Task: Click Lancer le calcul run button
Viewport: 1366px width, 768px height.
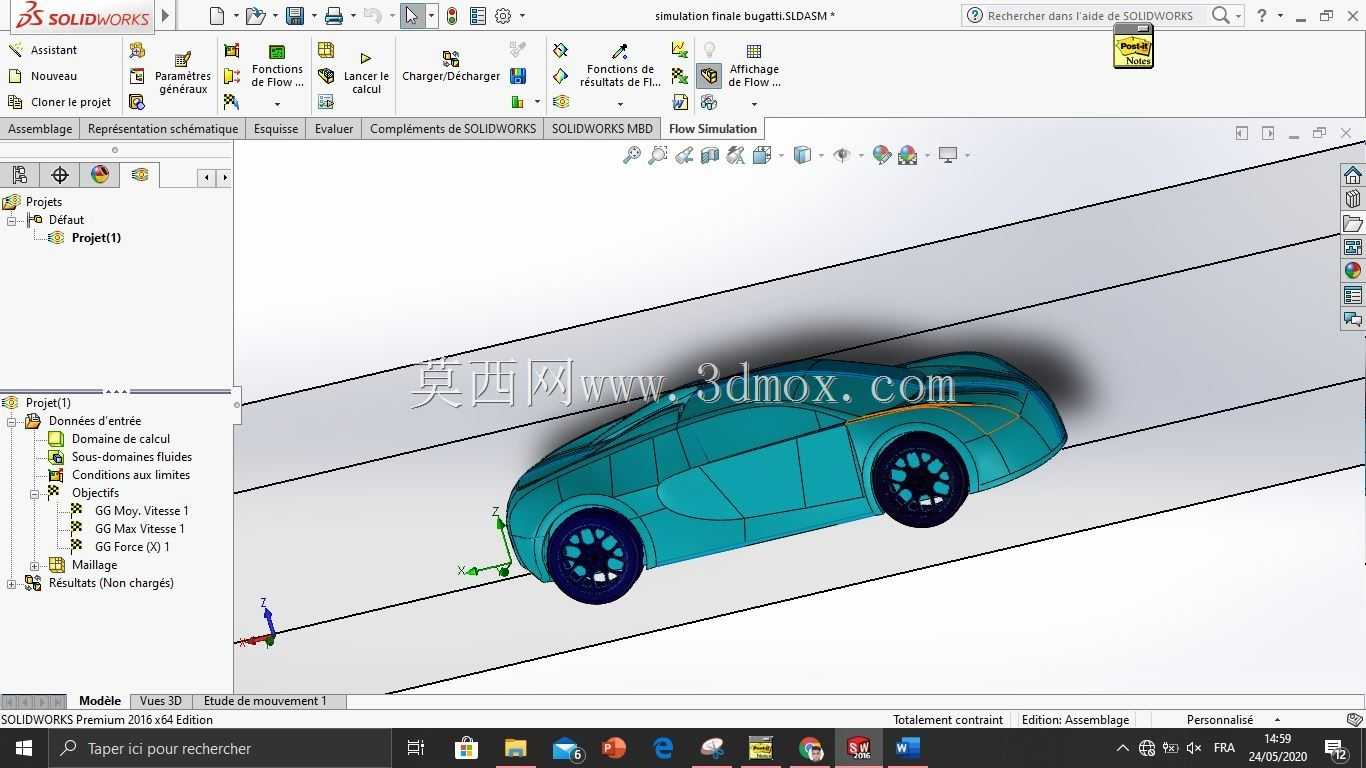Action: [x=366, y=74]
